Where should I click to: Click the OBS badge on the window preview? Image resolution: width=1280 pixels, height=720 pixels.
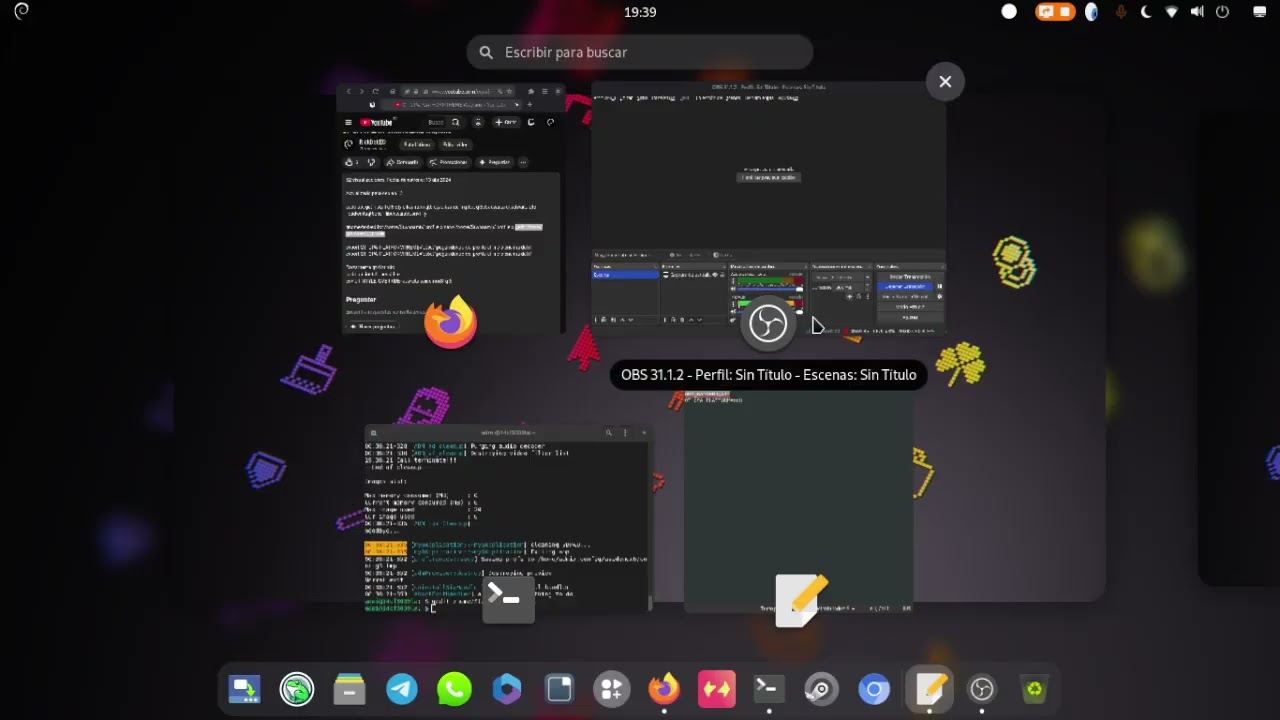point(768,323)
